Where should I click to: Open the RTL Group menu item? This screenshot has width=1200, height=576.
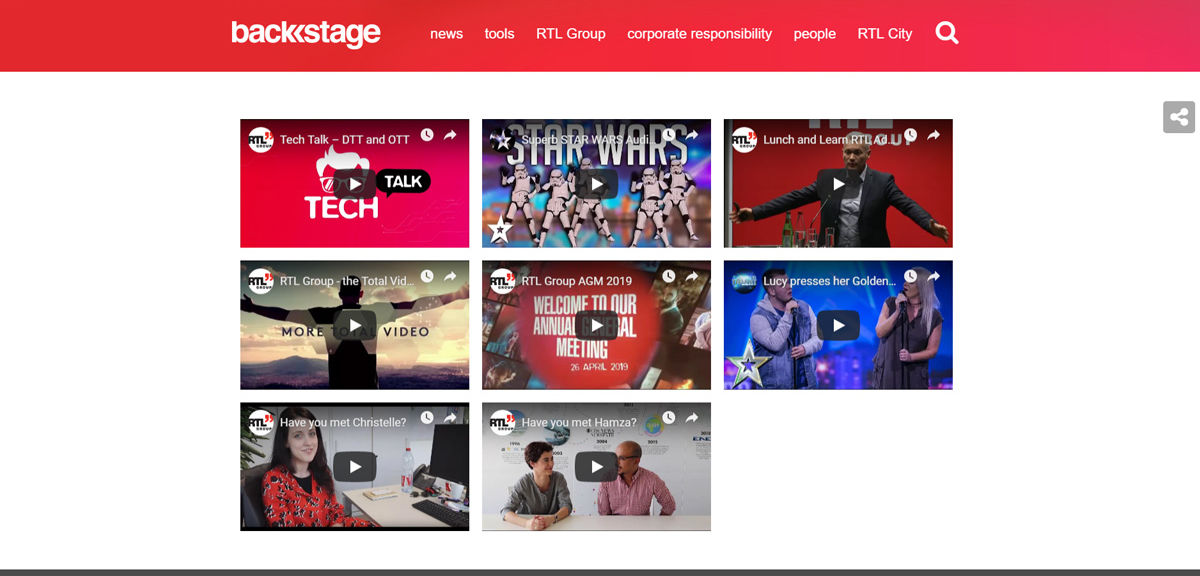click(571, 33)
